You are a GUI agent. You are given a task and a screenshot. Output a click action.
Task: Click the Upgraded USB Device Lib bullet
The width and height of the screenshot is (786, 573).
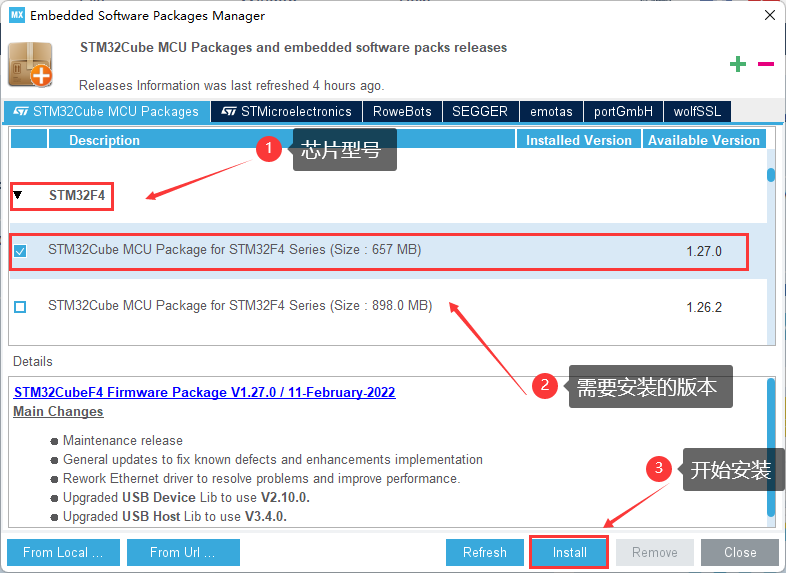tap(186, 497)
